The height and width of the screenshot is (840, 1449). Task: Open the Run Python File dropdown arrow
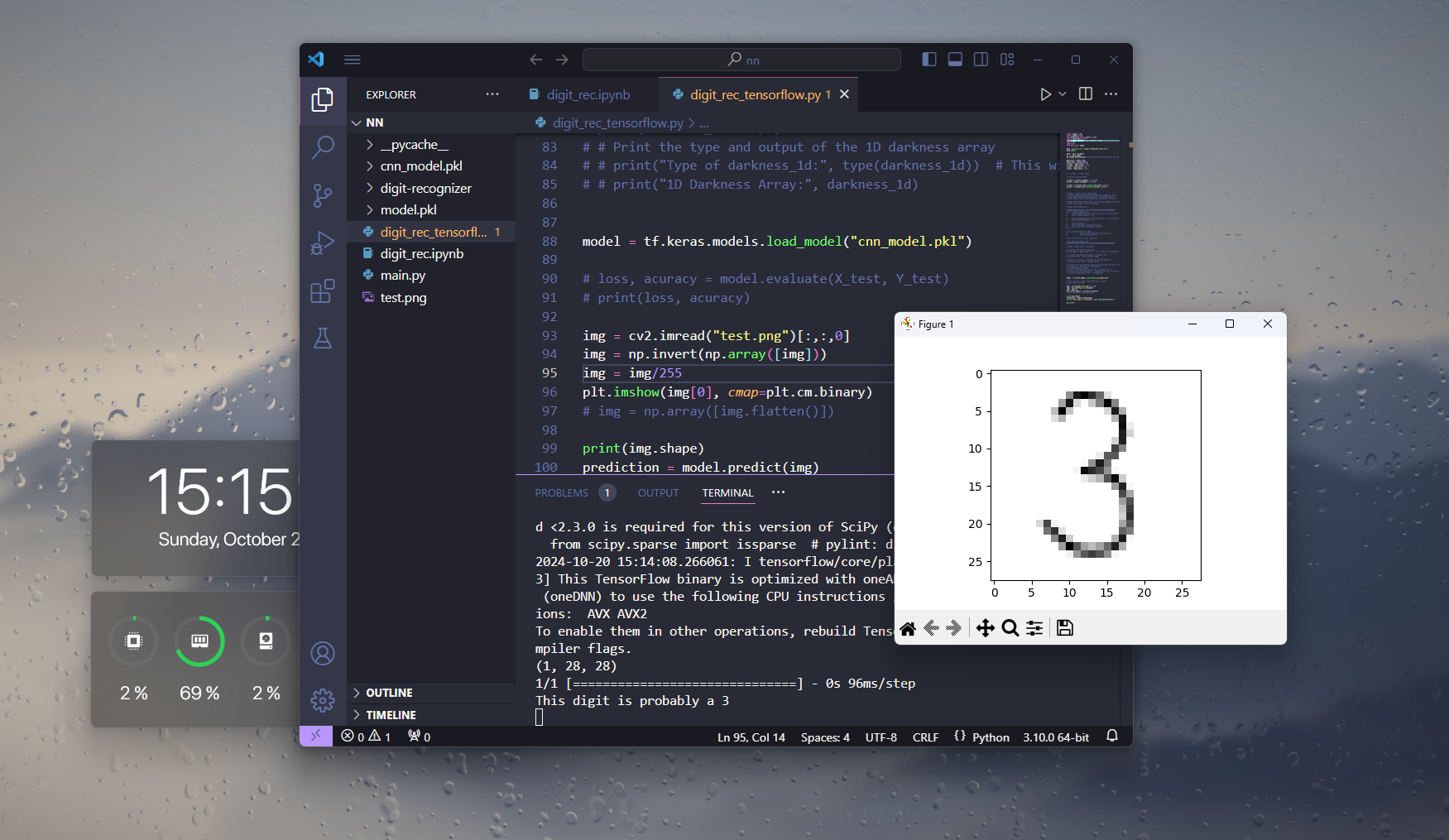(x=1063, y=94)
